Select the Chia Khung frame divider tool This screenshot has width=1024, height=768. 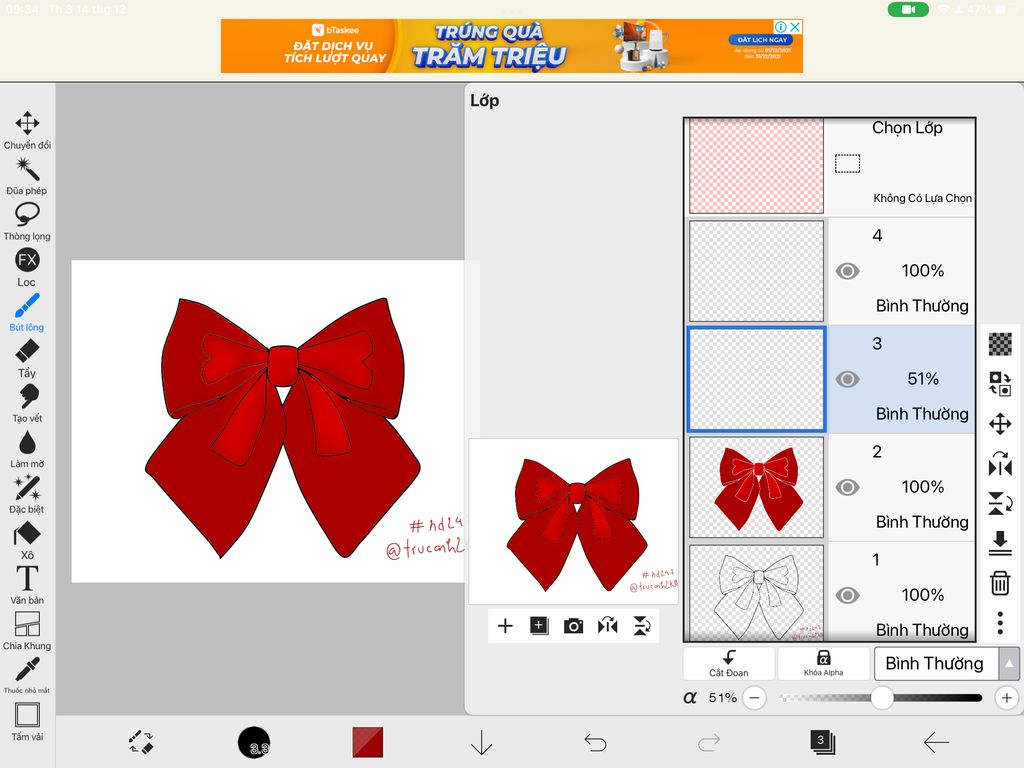[x=27, y=631]
